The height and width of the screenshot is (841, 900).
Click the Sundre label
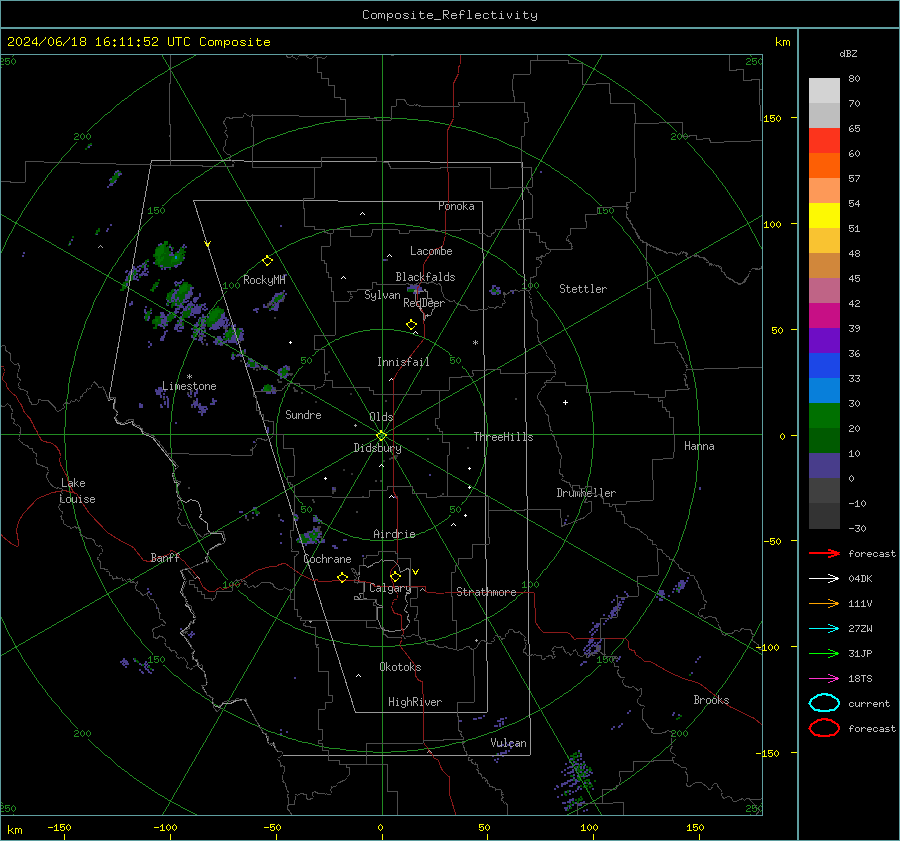click(303, 414)
